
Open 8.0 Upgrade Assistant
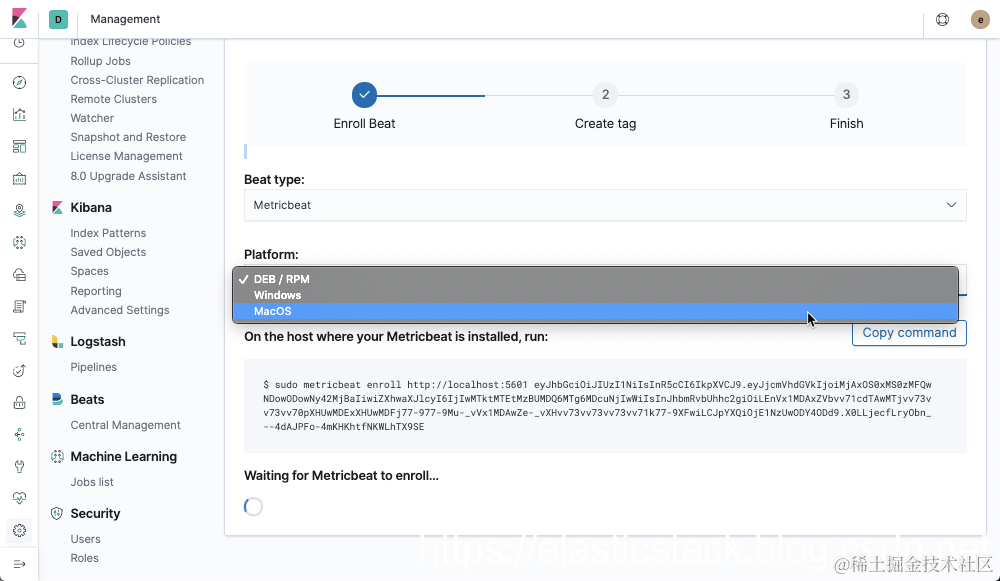coord(128,177)
